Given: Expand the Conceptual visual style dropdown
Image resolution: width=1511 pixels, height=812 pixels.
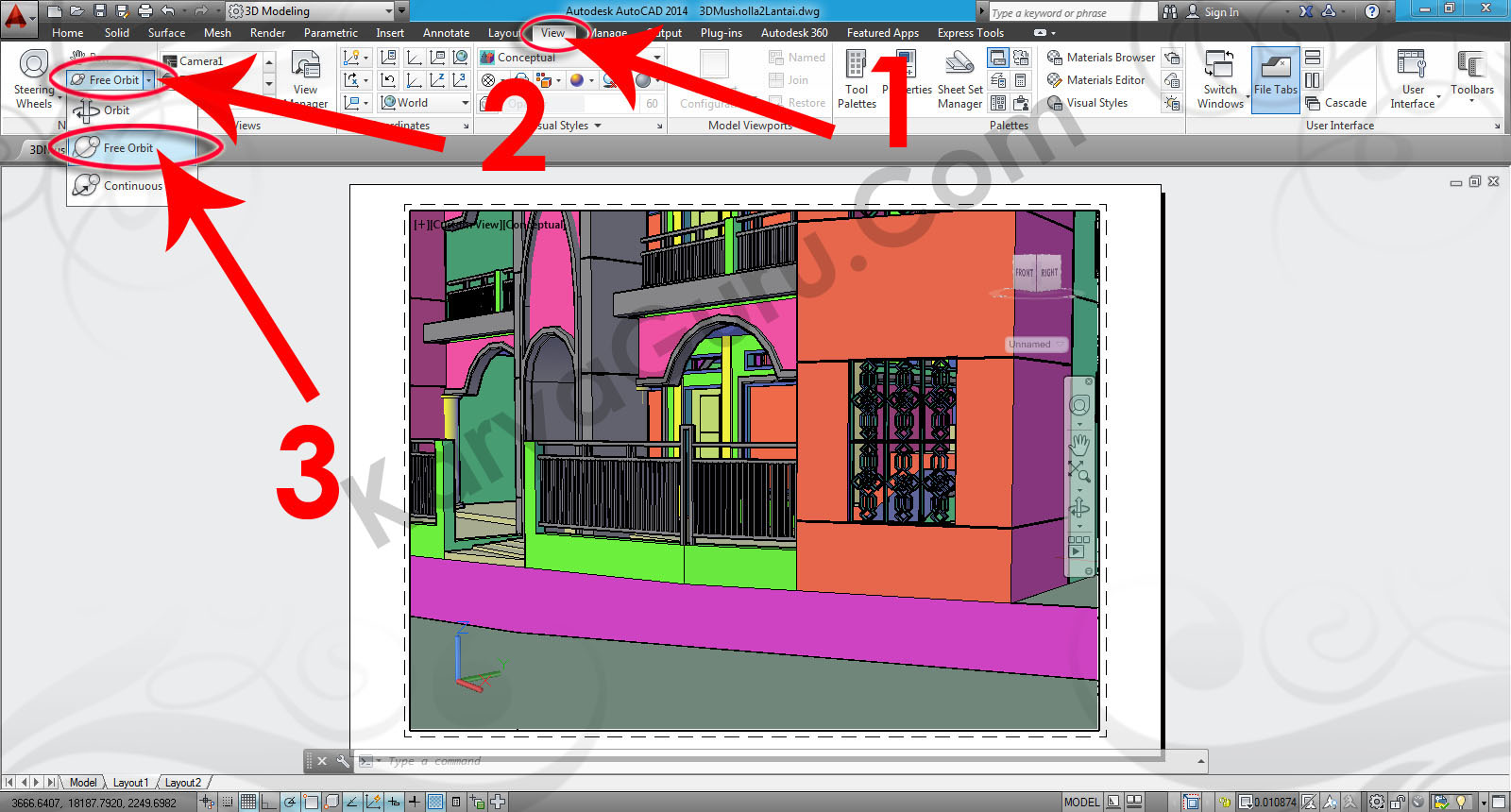Looking at the screenshot, I should 657,58.
